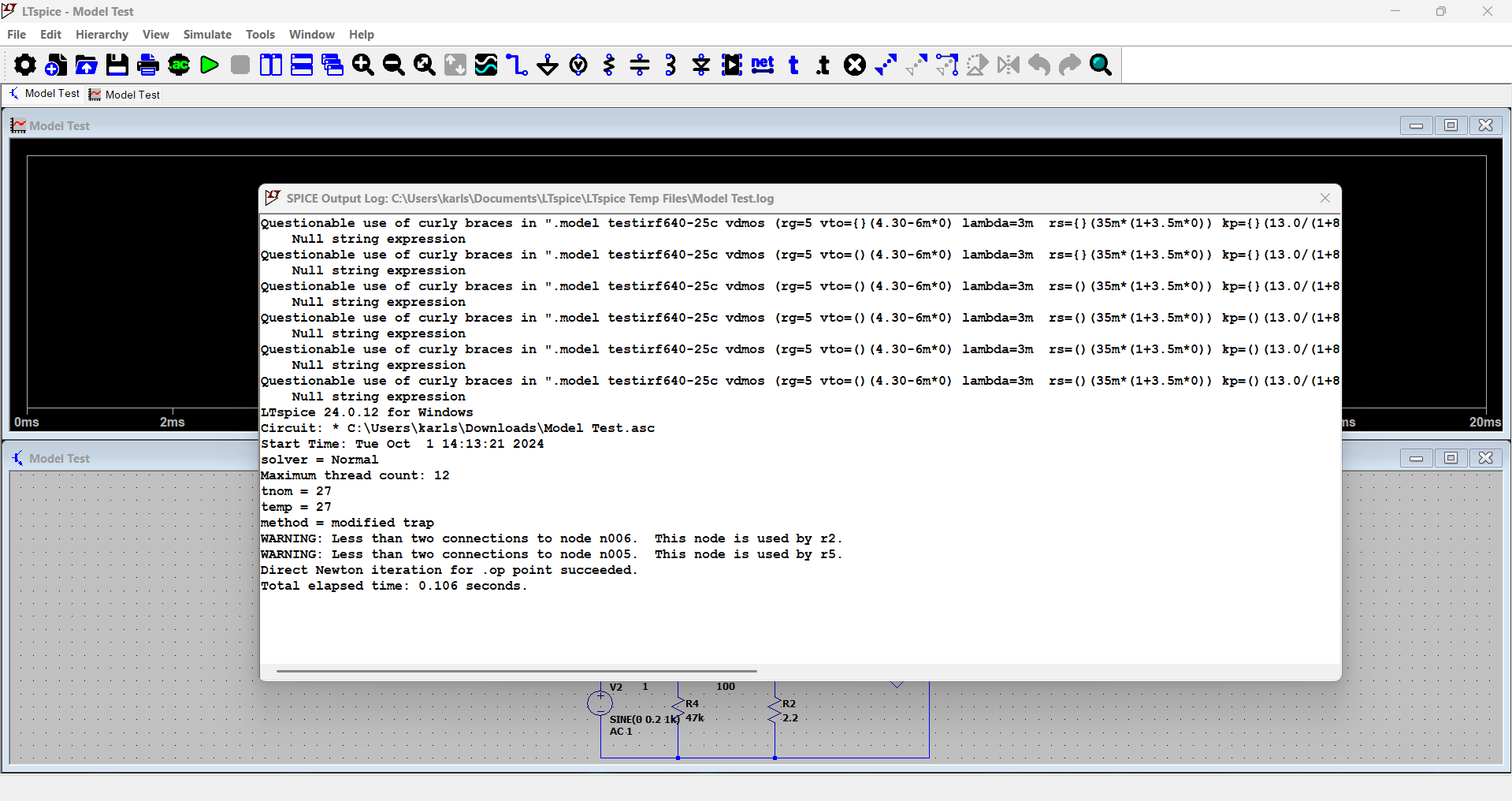Click the warning line about node n006
This screenshot has width=1512, height=801.
(552, 538)
